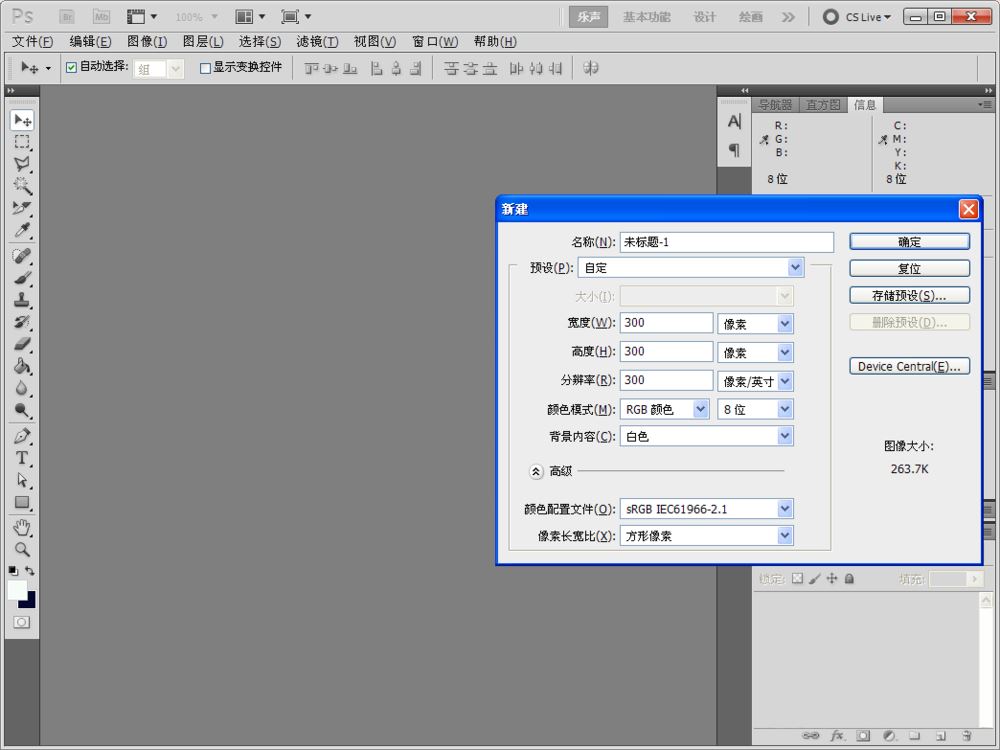Swap foreground and background colors
The height and width of the screenshot is (750, 1000).
30,571
